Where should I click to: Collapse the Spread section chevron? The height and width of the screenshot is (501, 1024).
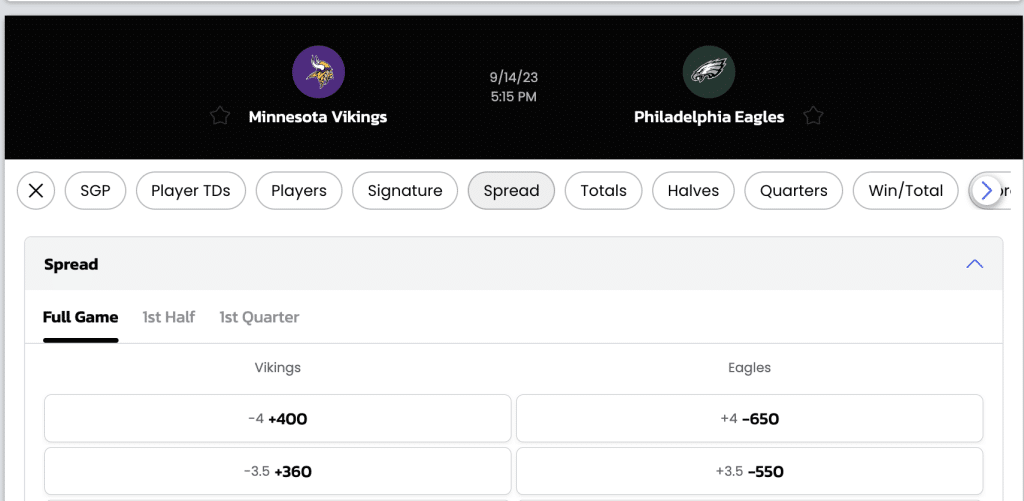[x=974, y=264]
